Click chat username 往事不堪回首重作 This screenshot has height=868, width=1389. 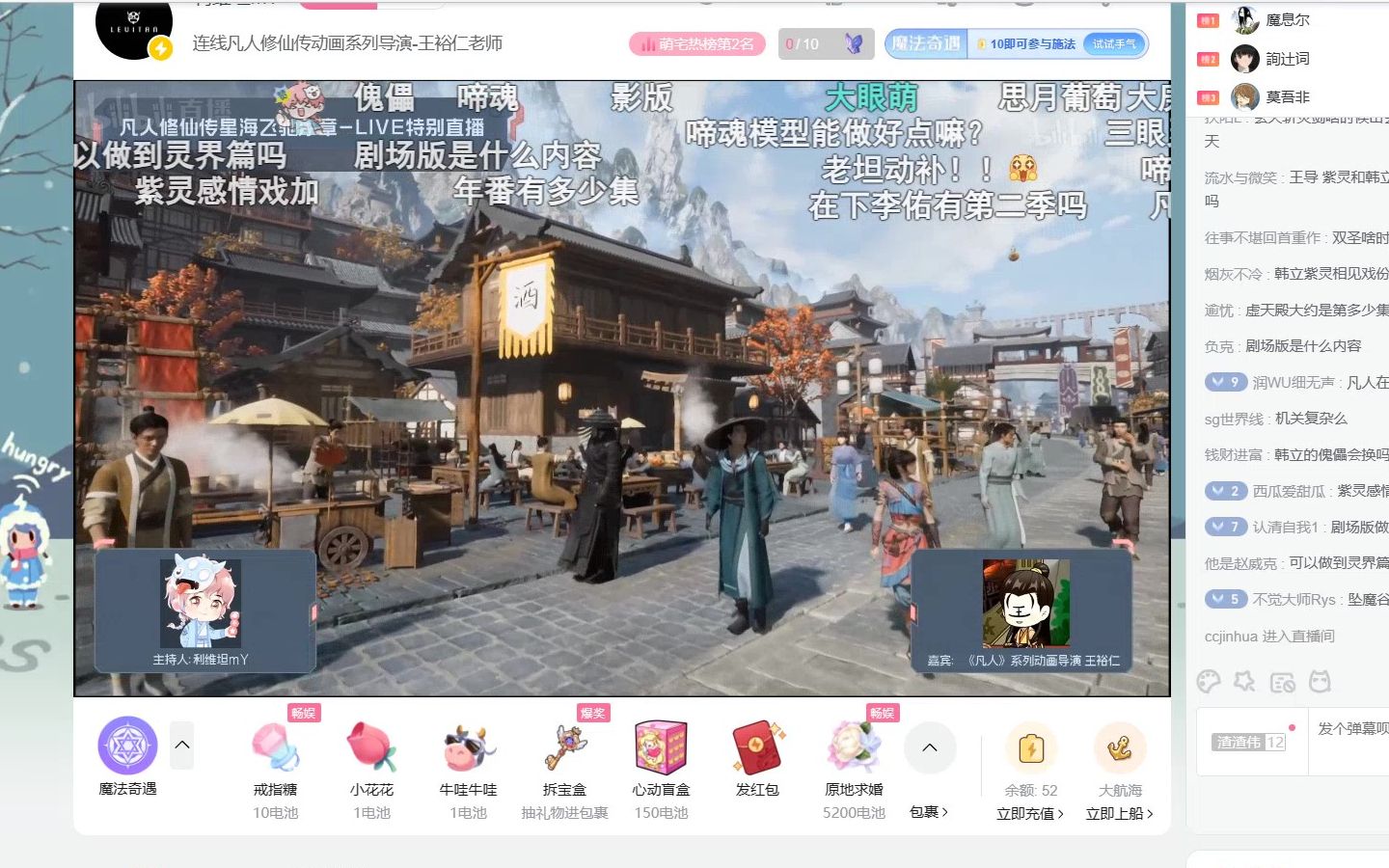tap(1262, 237)
